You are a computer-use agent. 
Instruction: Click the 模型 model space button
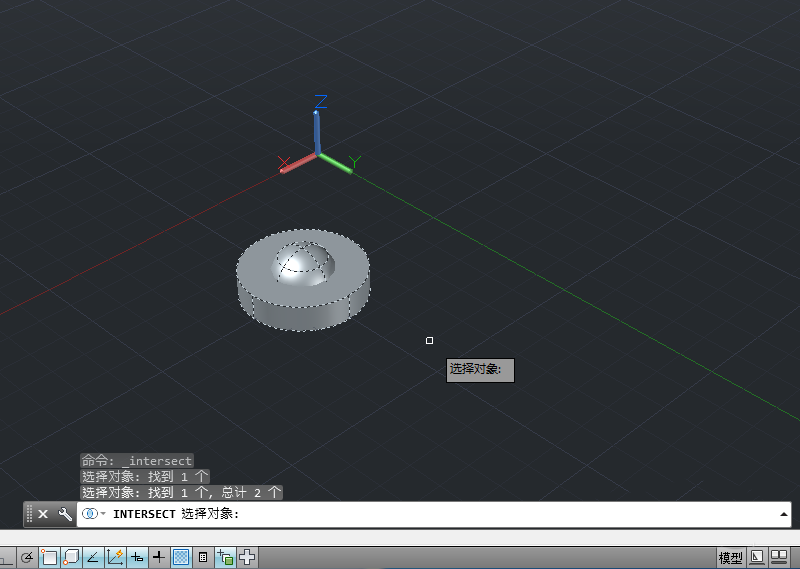pyautogui.click(x=730, y=558)
